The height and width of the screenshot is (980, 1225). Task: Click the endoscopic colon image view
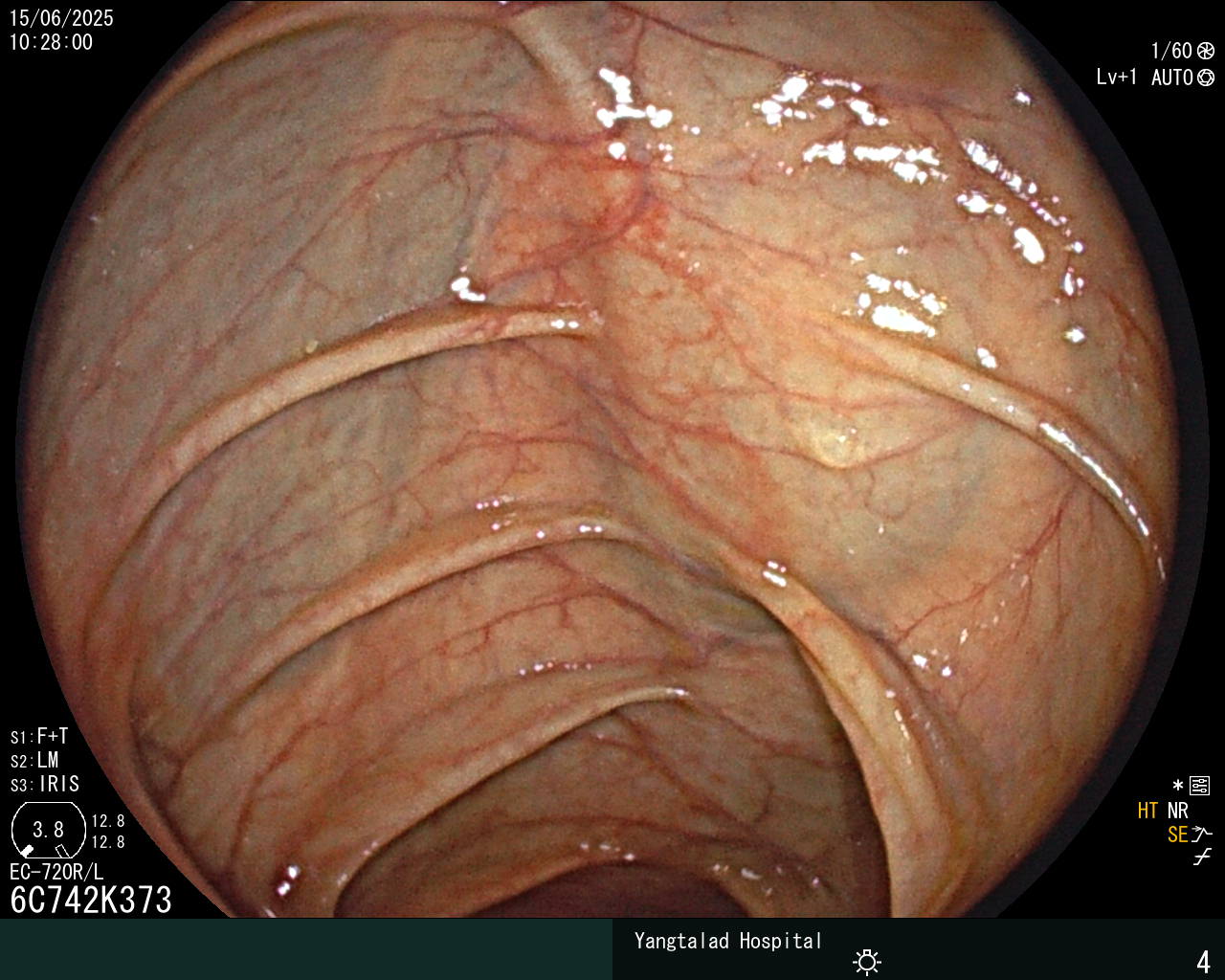click(612, 459)
